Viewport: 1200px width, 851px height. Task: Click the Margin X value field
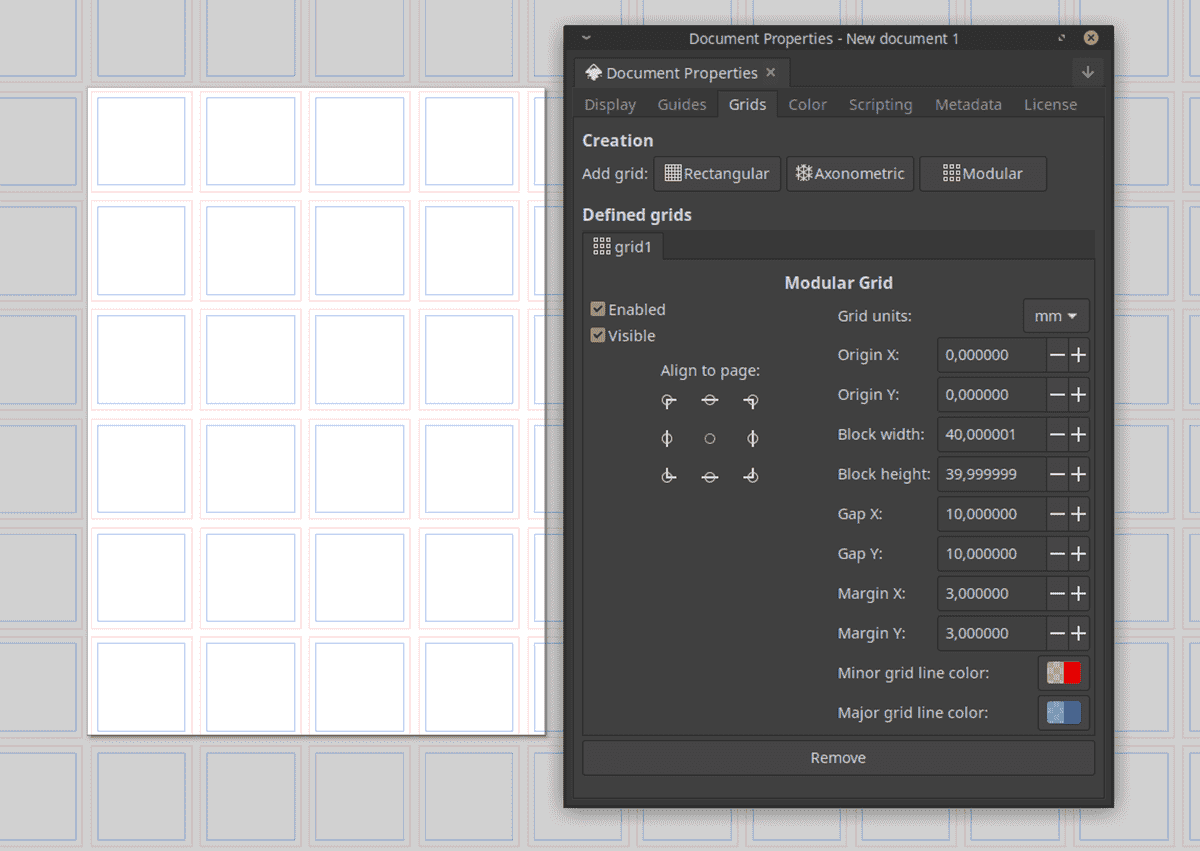pos(992,594)
